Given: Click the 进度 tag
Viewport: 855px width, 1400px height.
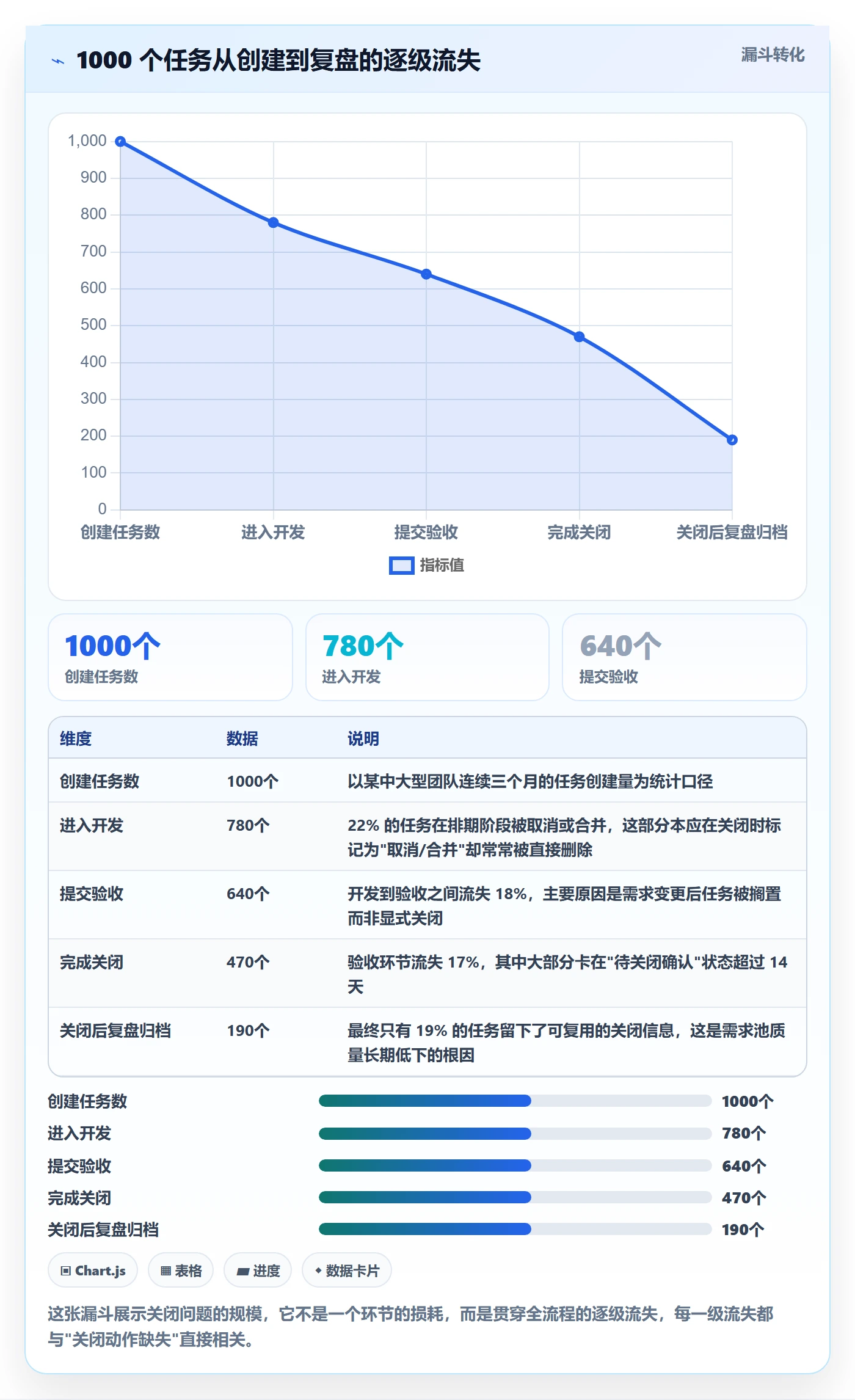Looking at the screenshot, I should [x=258, y=1271].
